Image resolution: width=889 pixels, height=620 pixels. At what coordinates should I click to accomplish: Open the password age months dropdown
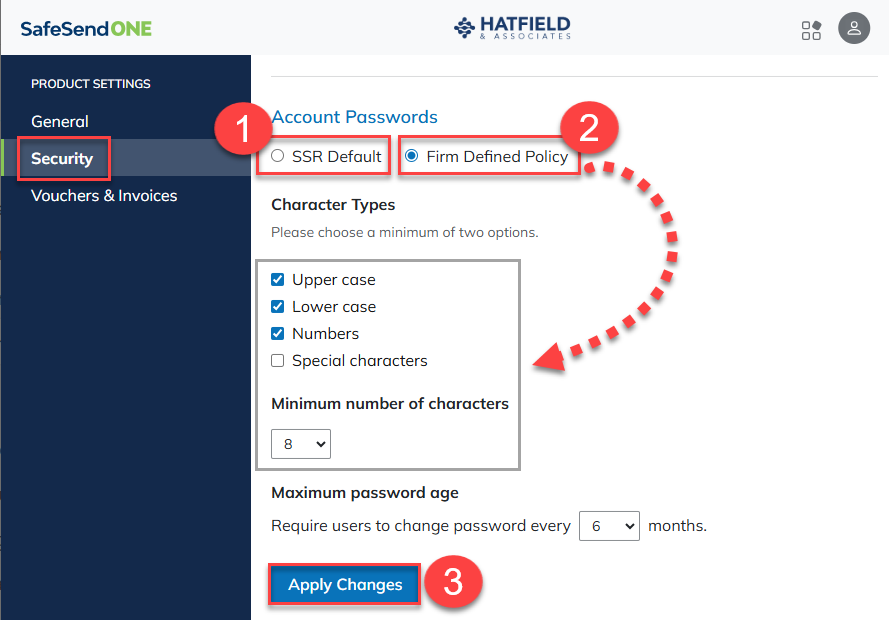609,526
